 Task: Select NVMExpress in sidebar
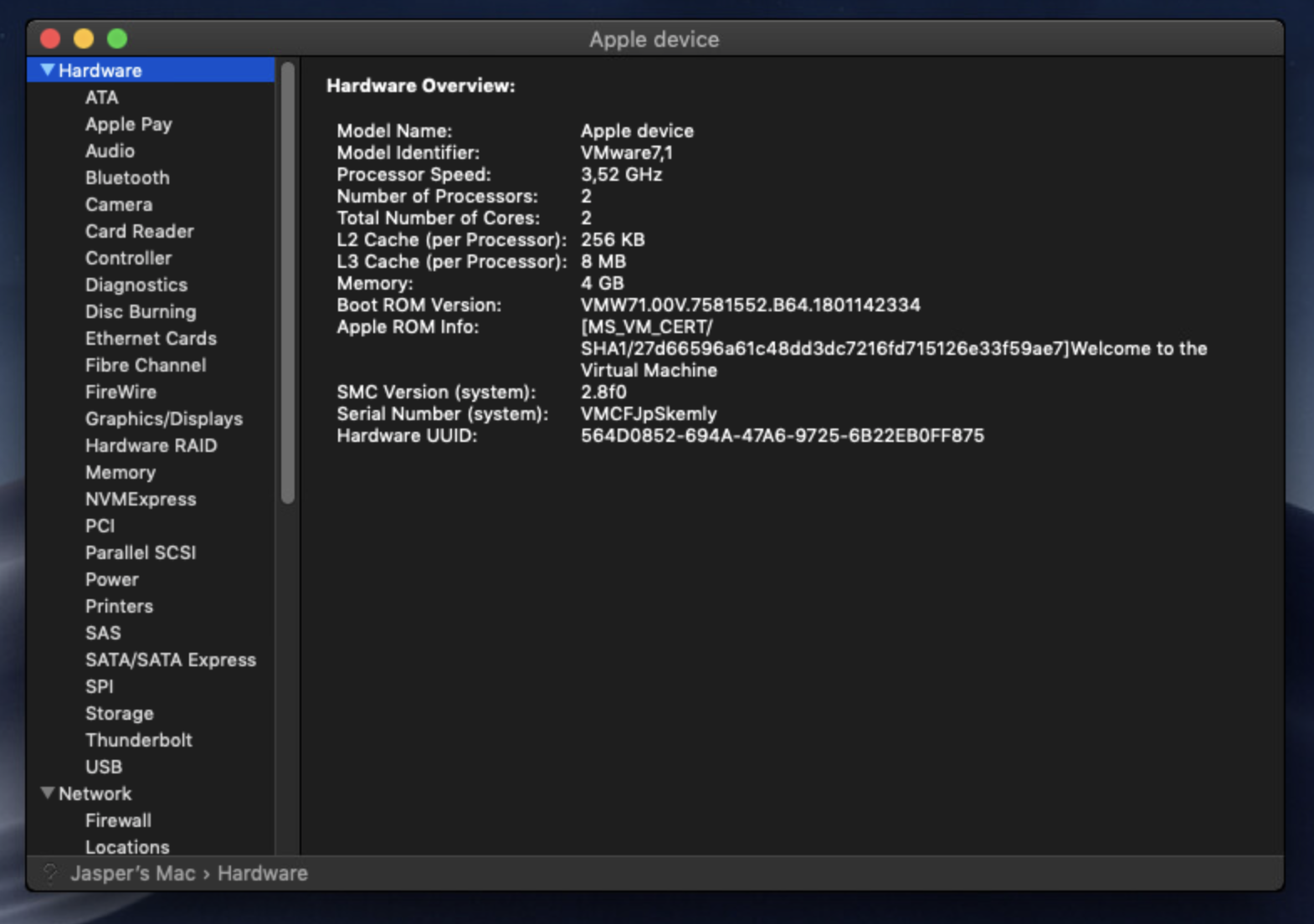pyautogui.click(x=141, y=499)
